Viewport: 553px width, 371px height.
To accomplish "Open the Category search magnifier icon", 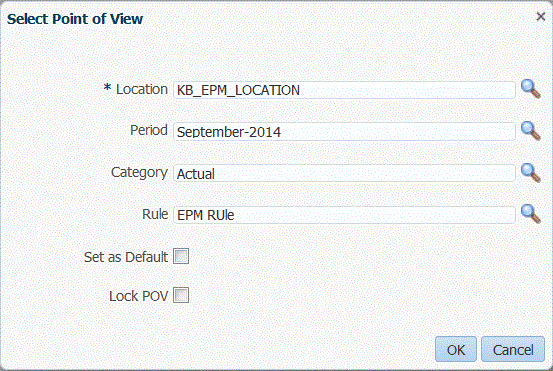I will [x=530, y=172].
